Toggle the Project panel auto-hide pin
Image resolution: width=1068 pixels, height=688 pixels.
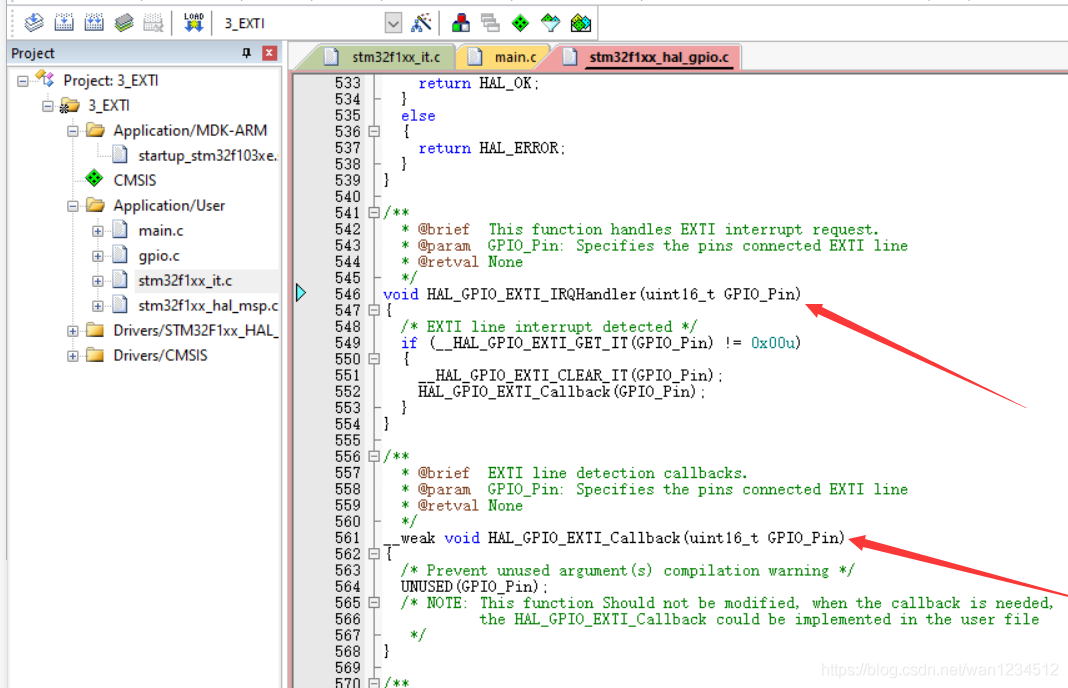(247, 53)
